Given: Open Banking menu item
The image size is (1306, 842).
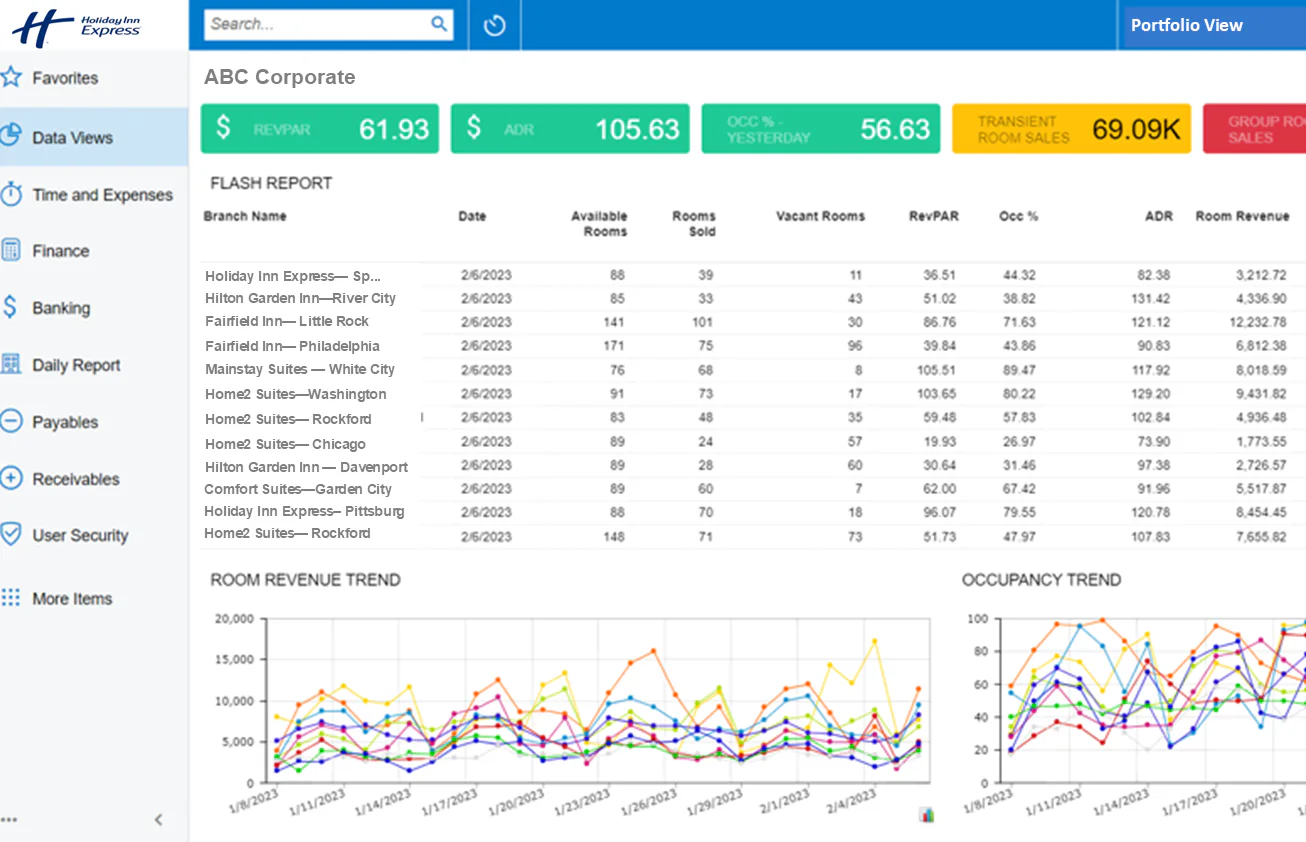Looking at the screenshot, I should tap(94, 308).
